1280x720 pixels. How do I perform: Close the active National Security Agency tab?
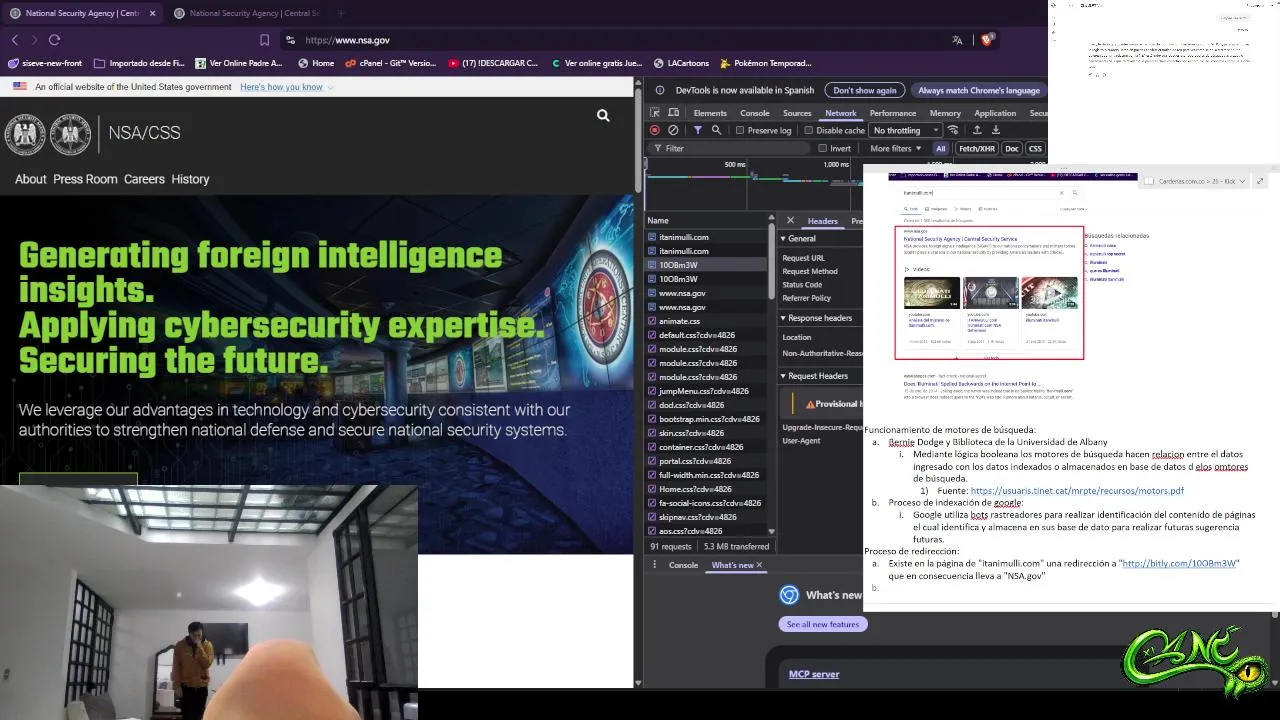tap(153, 13)
